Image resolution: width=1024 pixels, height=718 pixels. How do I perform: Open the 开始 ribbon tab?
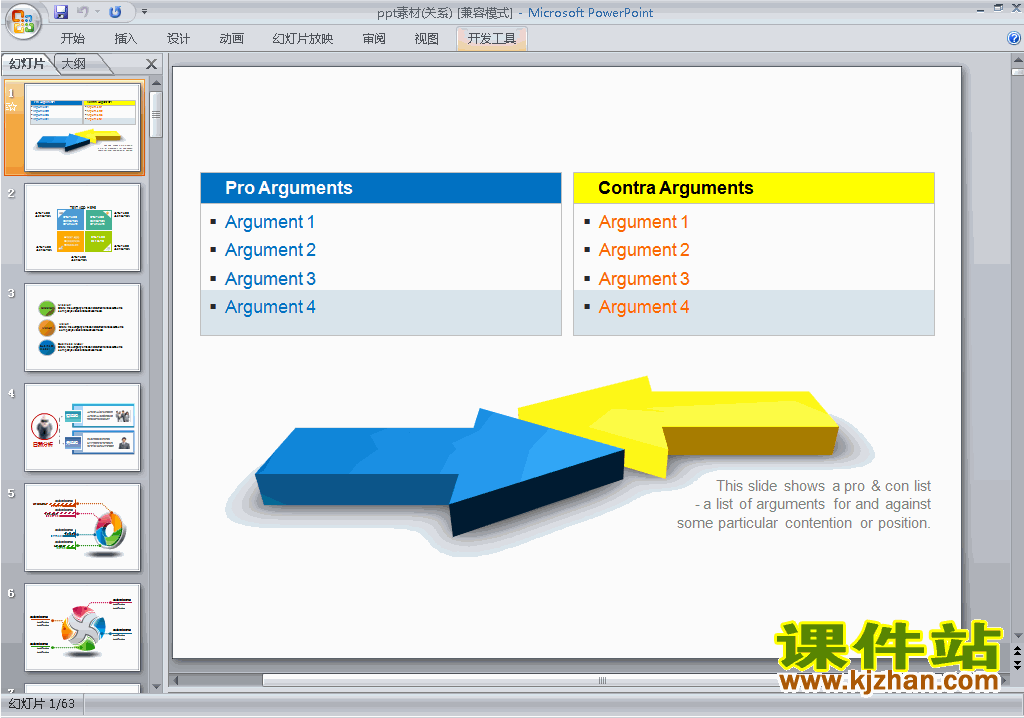72,39
